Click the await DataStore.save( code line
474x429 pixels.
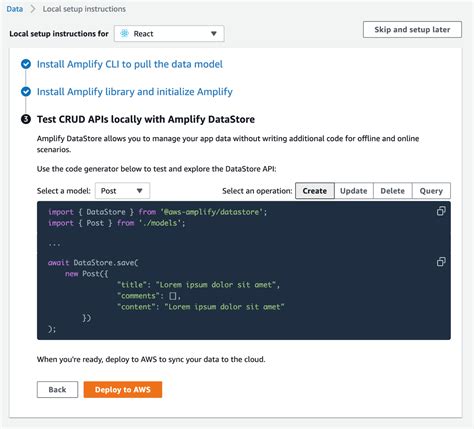point(93,263)
